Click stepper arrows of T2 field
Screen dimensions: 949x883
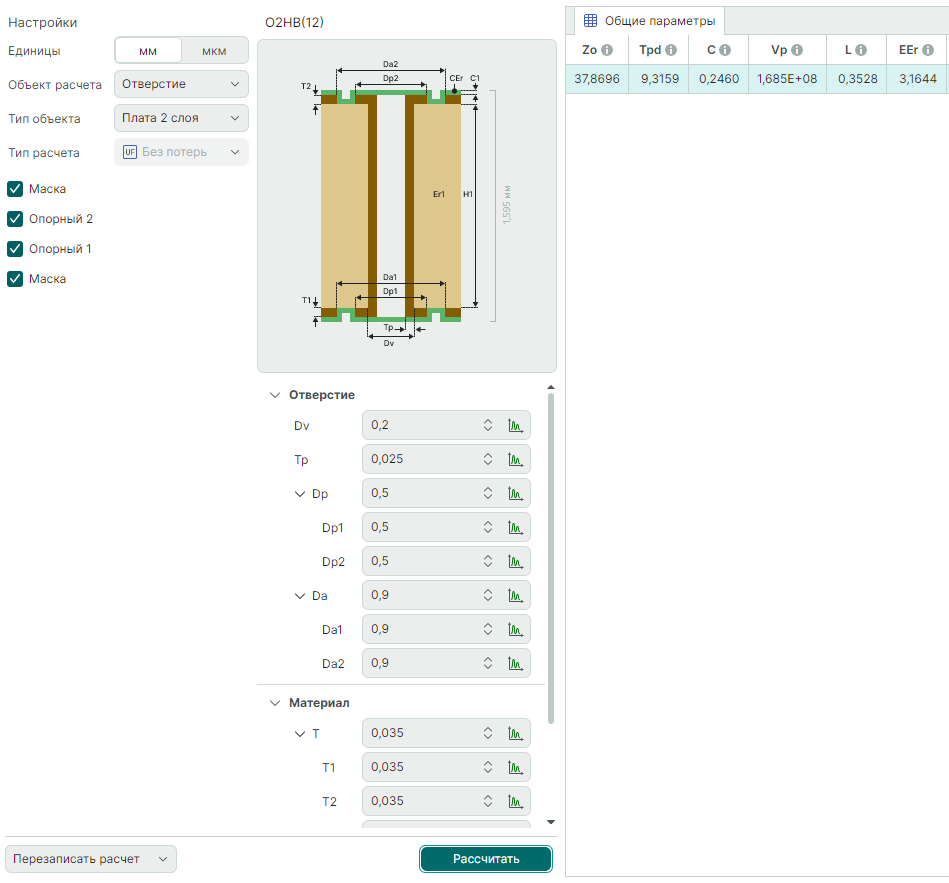(488, 801)
